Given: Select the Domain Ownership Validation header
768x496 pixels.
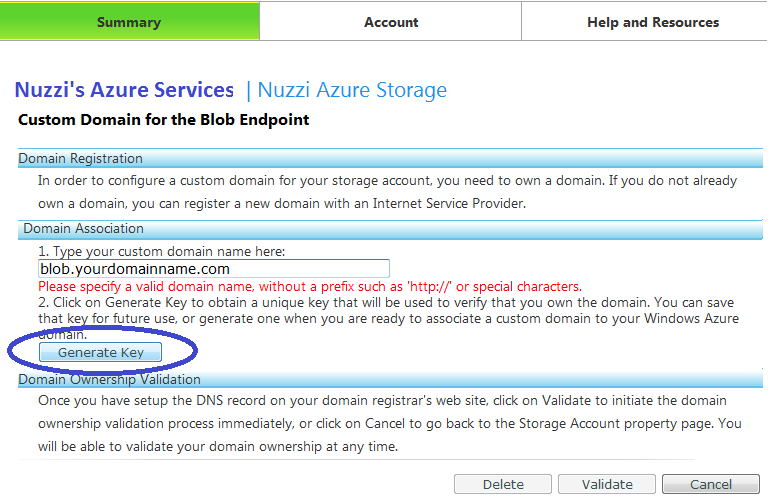Looking at the screenshot, I should 390,379.
